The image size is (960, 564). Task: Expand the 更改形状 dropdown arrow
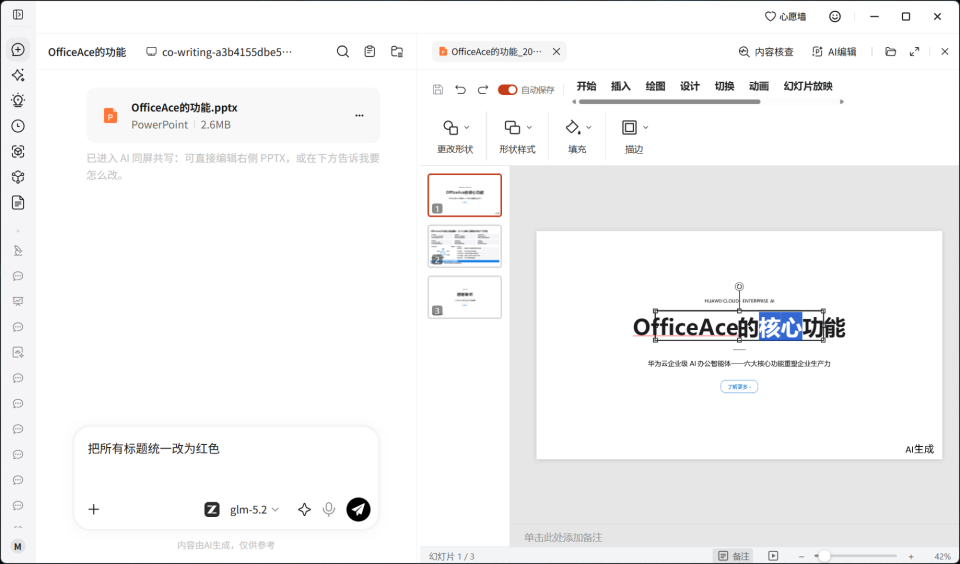tap(467, 127)
